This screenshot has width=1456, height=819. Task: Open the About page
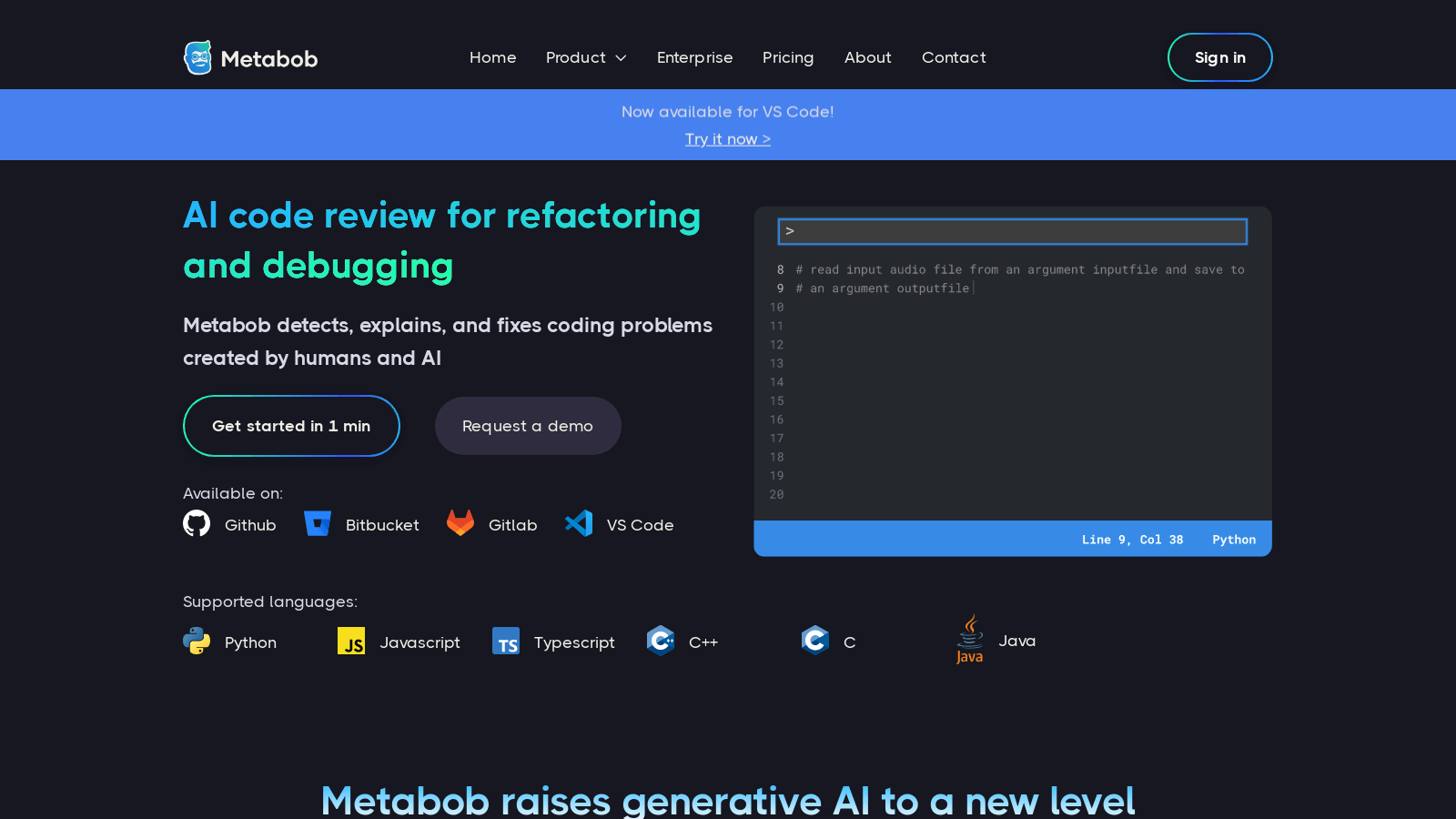[868, 57]
